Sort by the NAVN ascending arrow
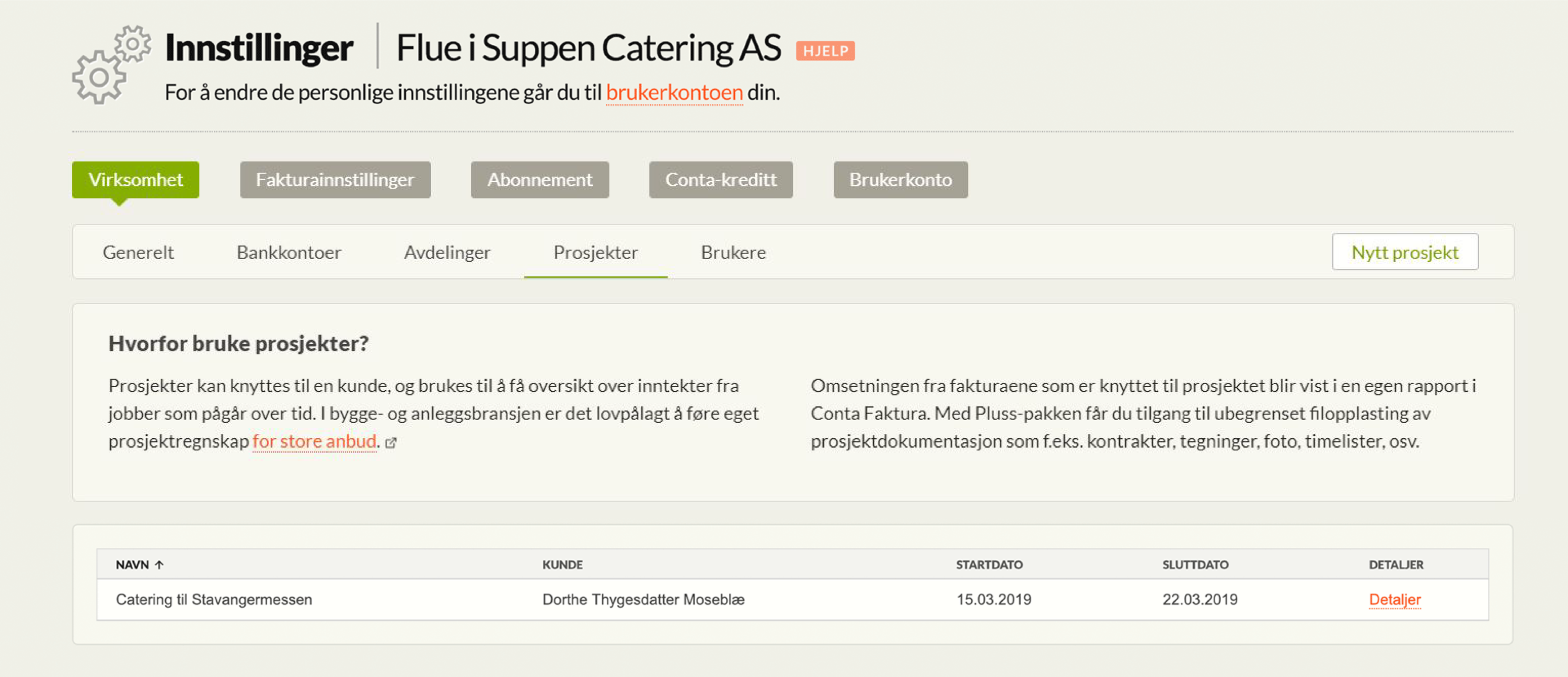 point(159,565)
